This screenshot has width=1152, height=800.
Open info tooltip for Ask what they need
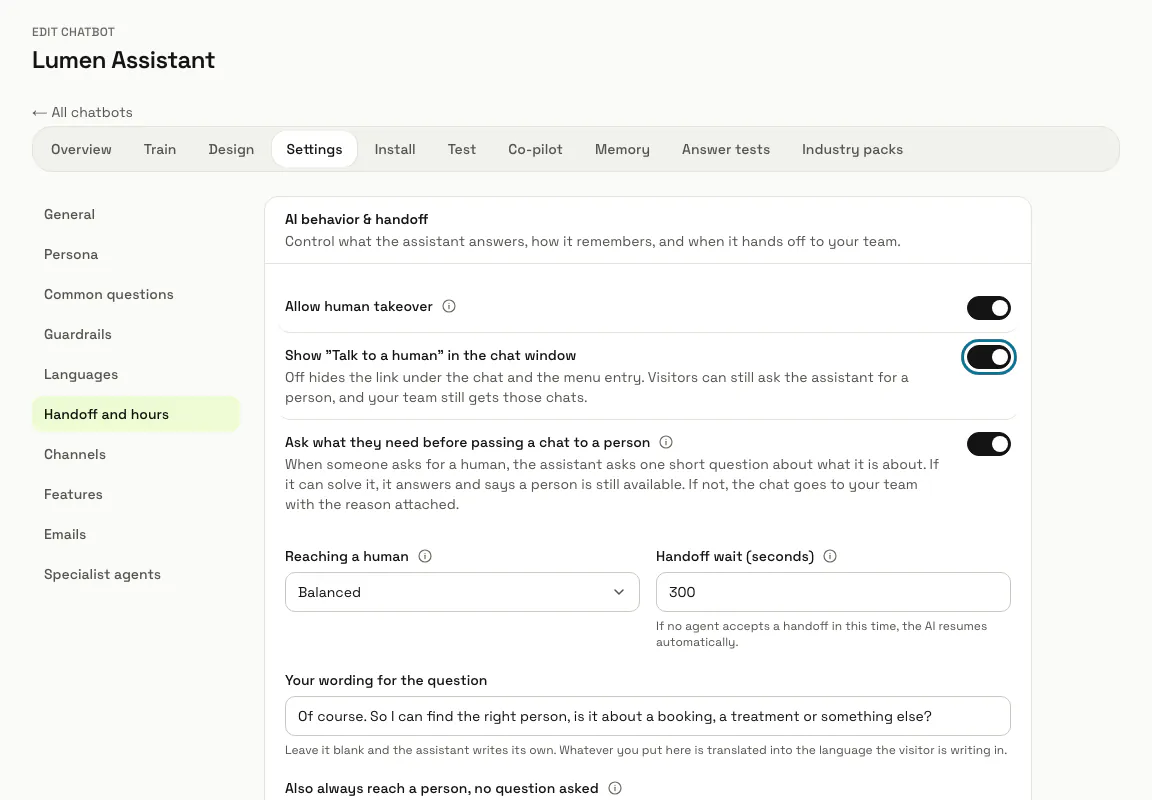pyautogui.click(x=666, y=442)
